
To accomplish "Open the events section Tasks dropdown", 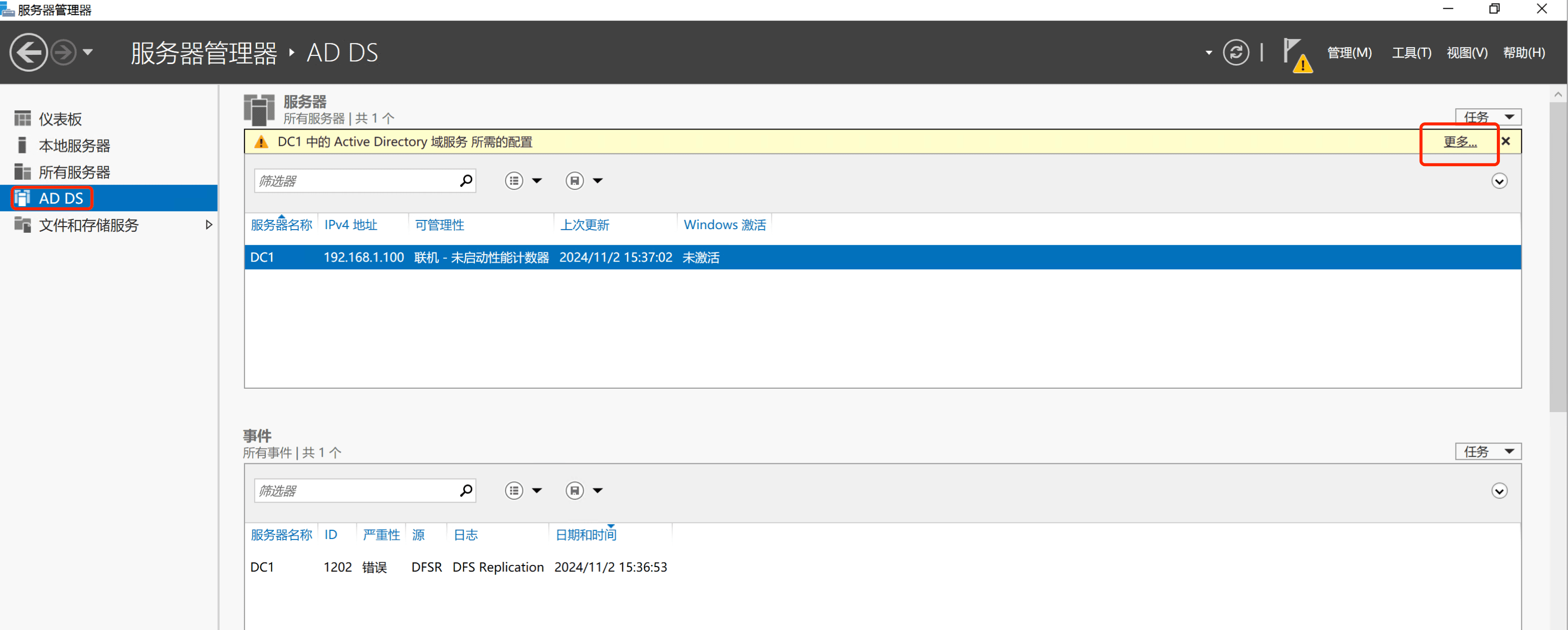I will pyautogui.click(x=1488, y=451).
